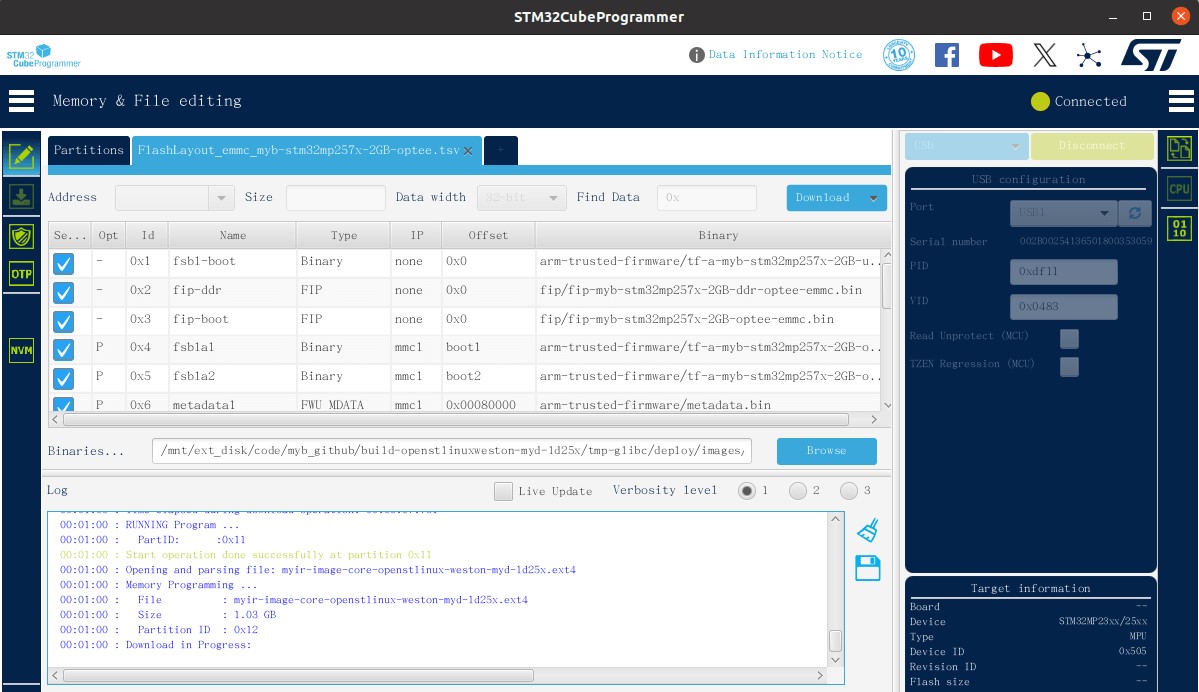
Task: Click the PID 0xdf11 field
Action: click(1064, 271)
